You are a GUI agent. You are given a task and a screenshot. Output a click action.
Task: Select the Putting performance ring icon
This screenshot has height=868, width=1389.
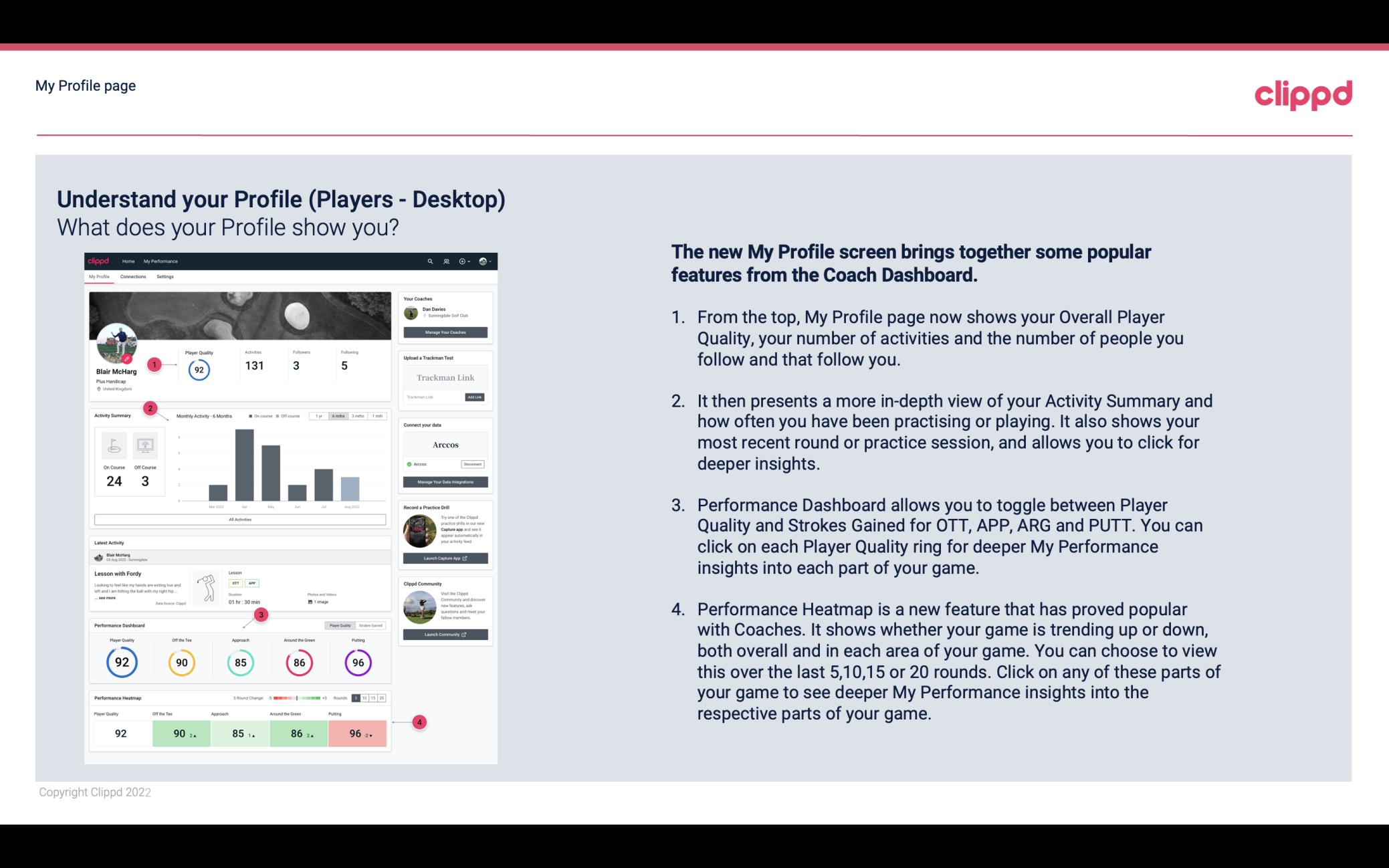coord(357,662)
